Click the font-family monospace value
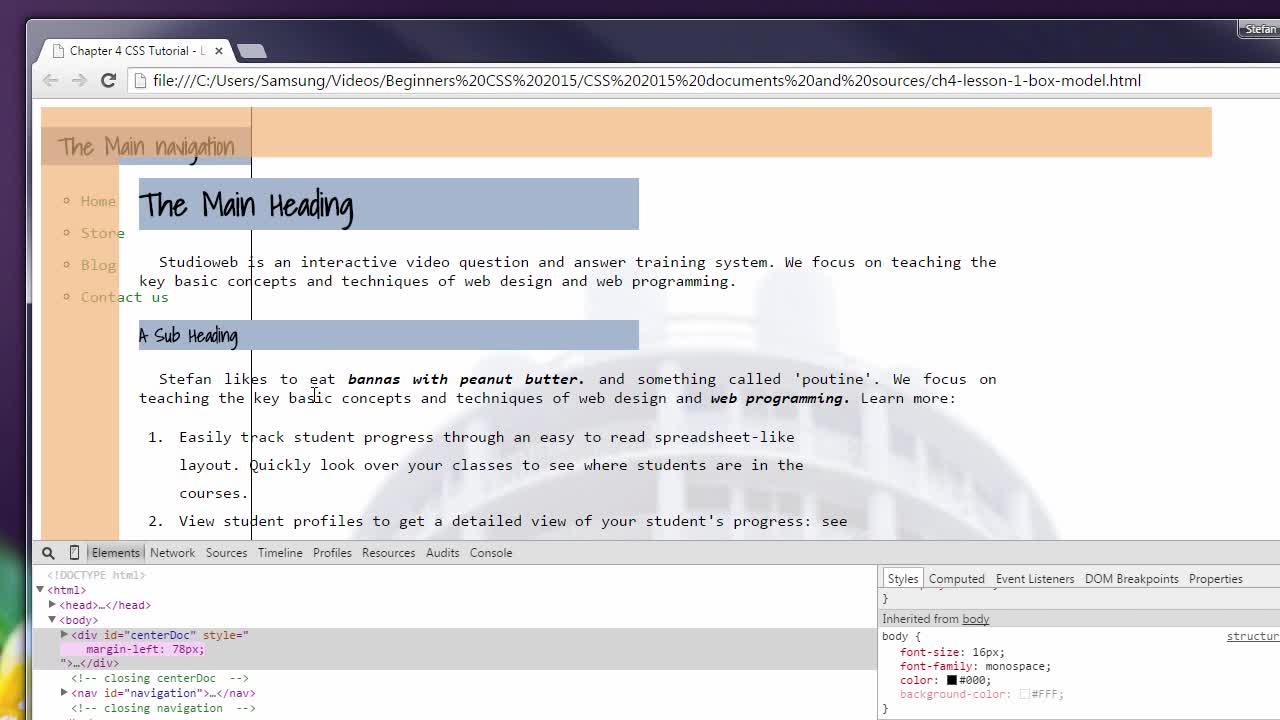1280x720 pixels. pyautogui.click(x=1016, y=666)
